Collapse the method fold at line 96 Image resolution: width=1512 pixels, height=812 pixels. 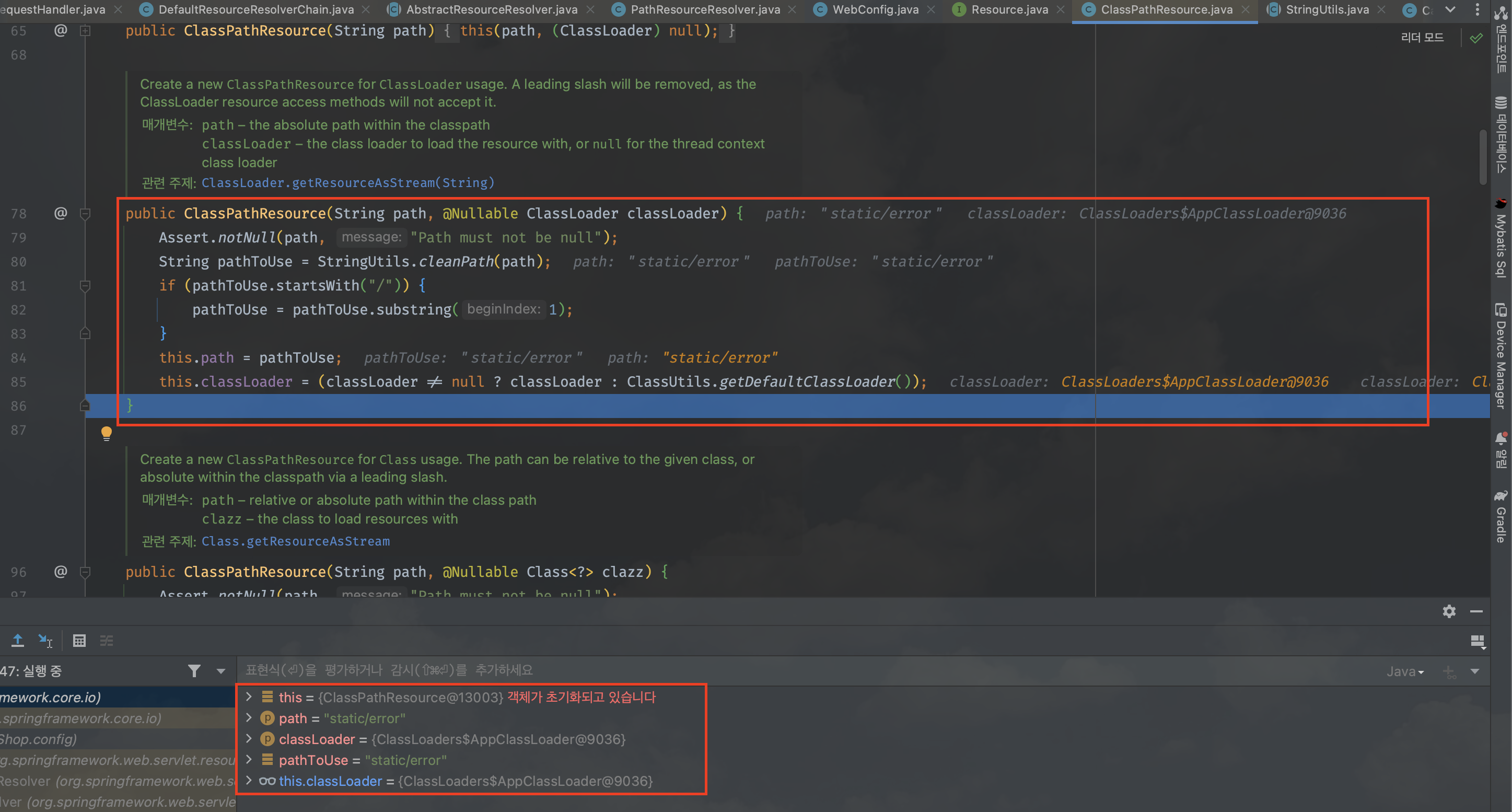tap(85, 573)
